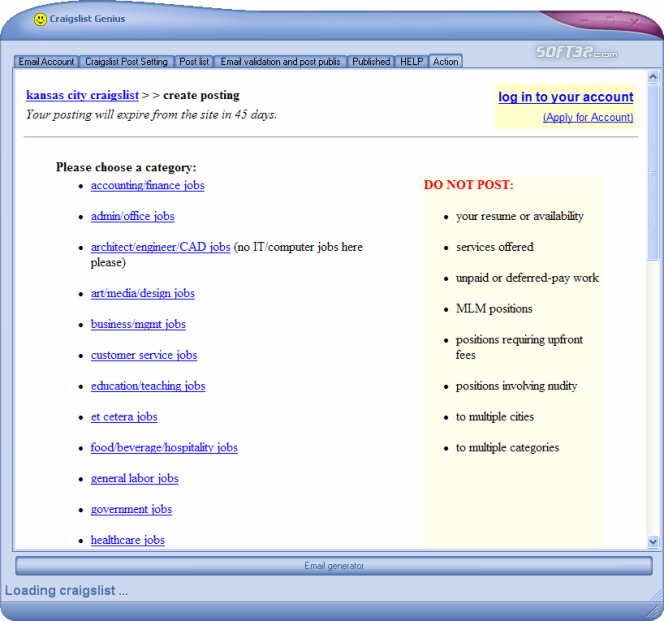This screenshot has width=664, height=621.
Task: Click 'services offered' list item
Action: click(495, 247)
